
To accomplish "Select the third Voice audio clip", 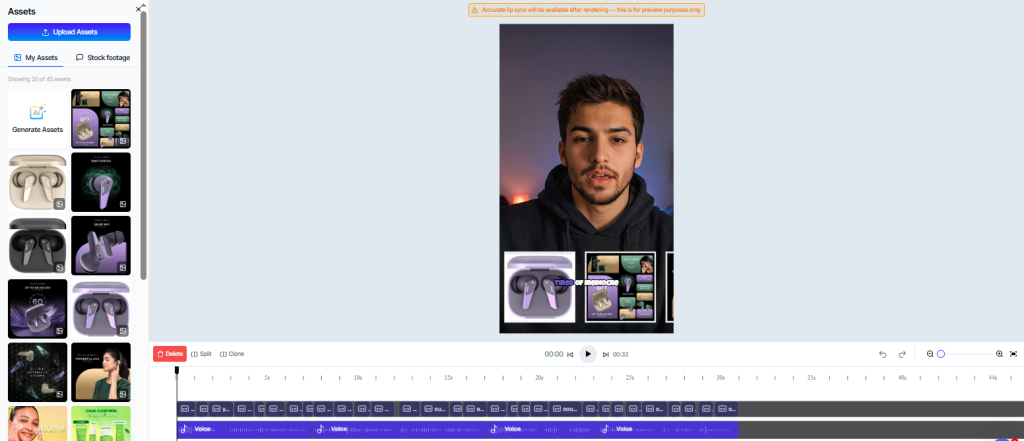I will click(544, 429).
